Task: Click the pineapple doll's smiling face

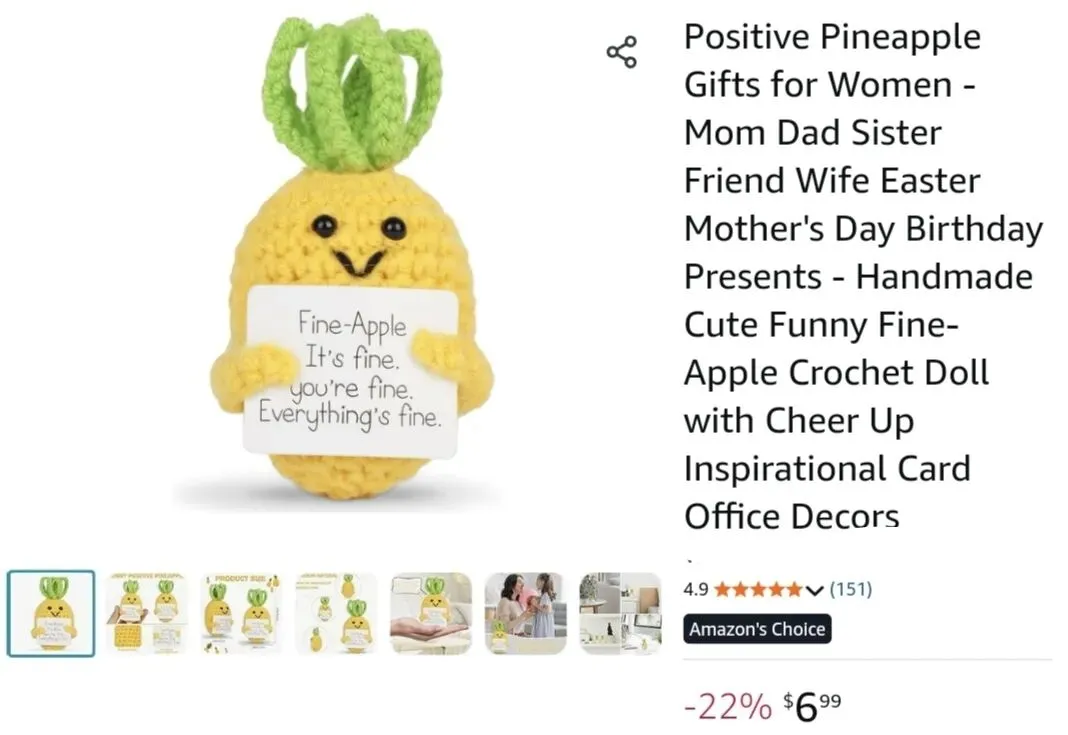Action: click(360, 244)
